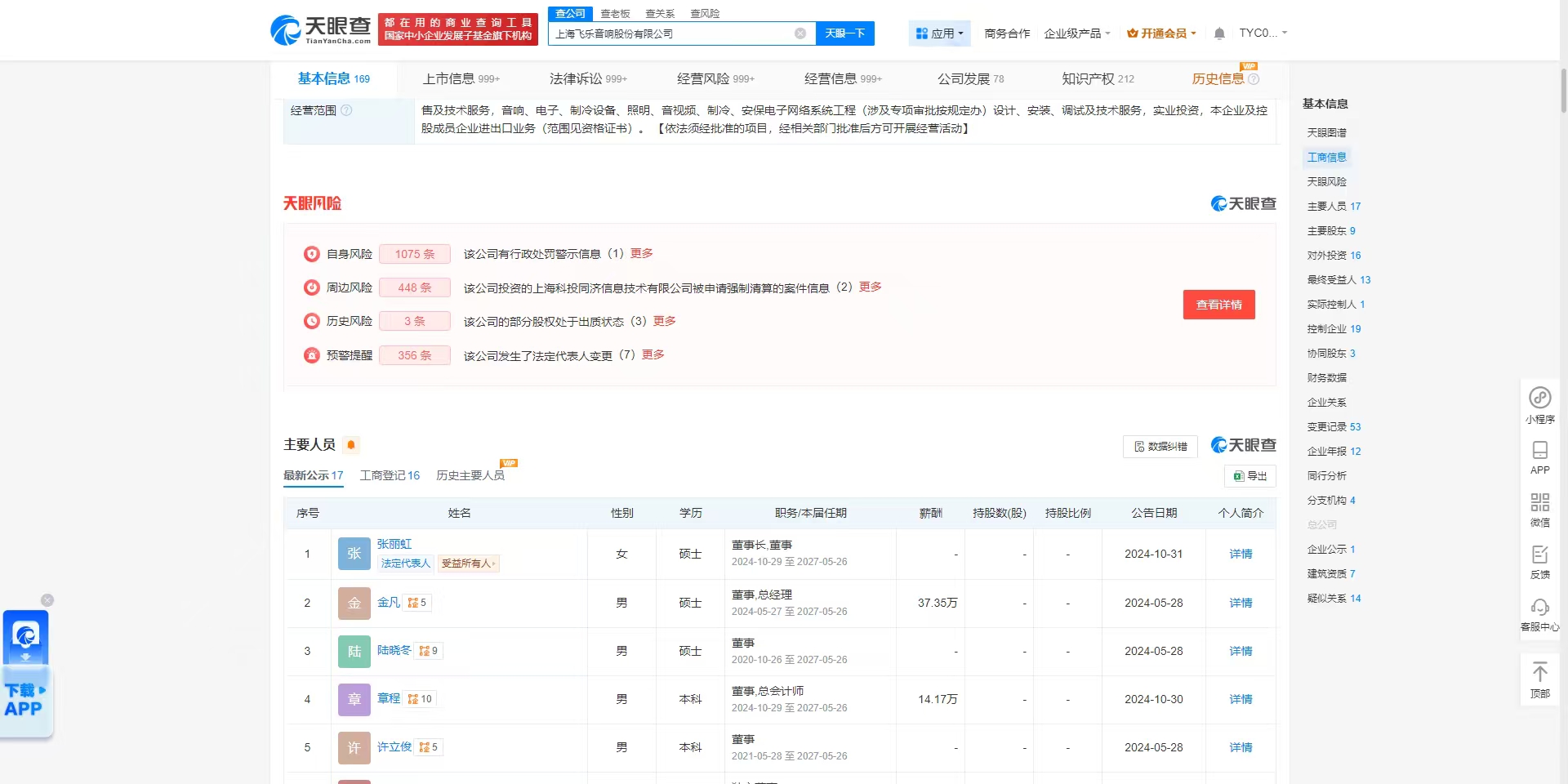The width and height of the screenshot is (1568, 784).
Task: Switch to the 公司发展 tab
Action: point(970,79)
